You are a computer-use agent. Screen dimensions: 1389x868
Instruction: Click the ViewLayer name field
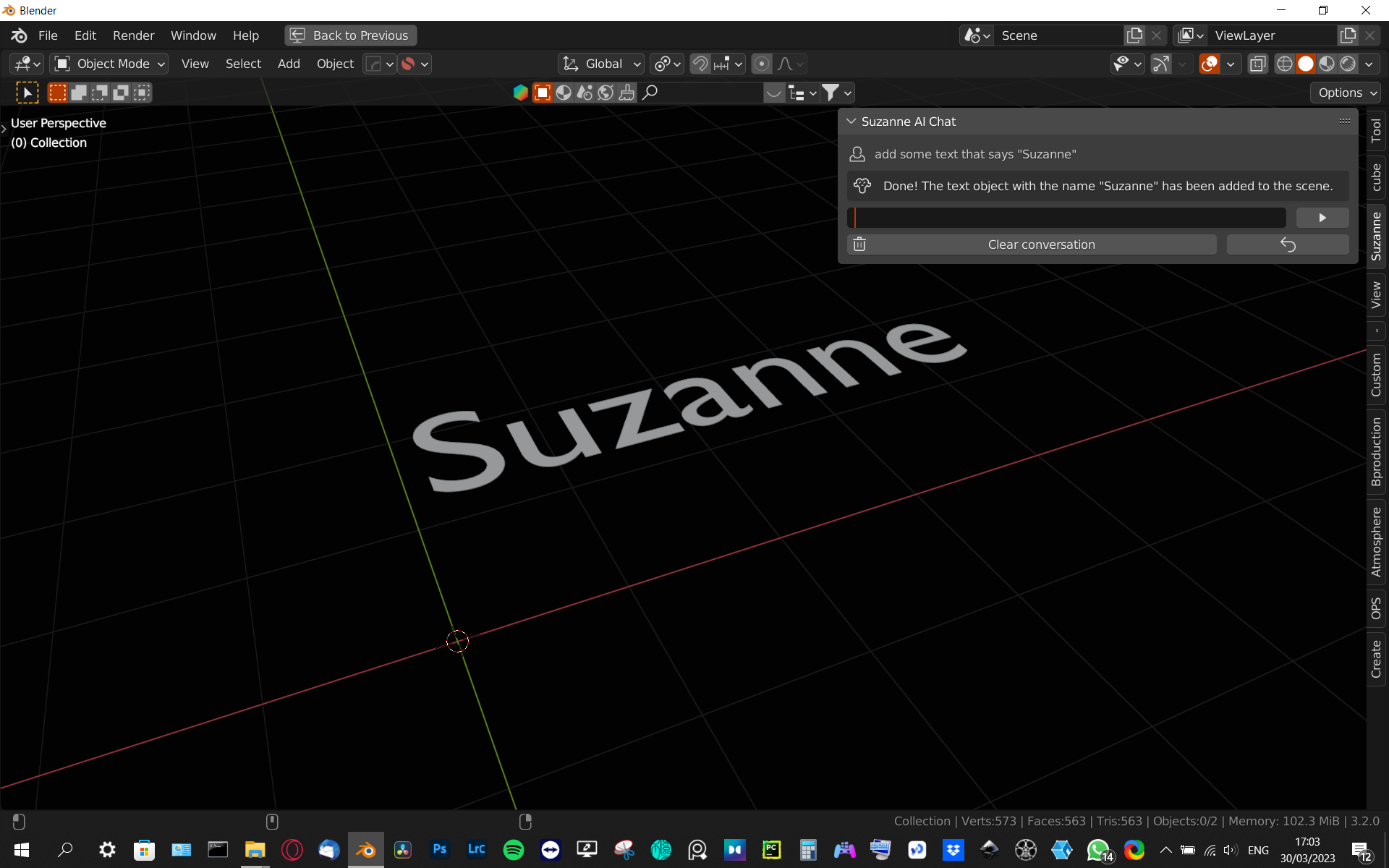tap(1273, 35)
